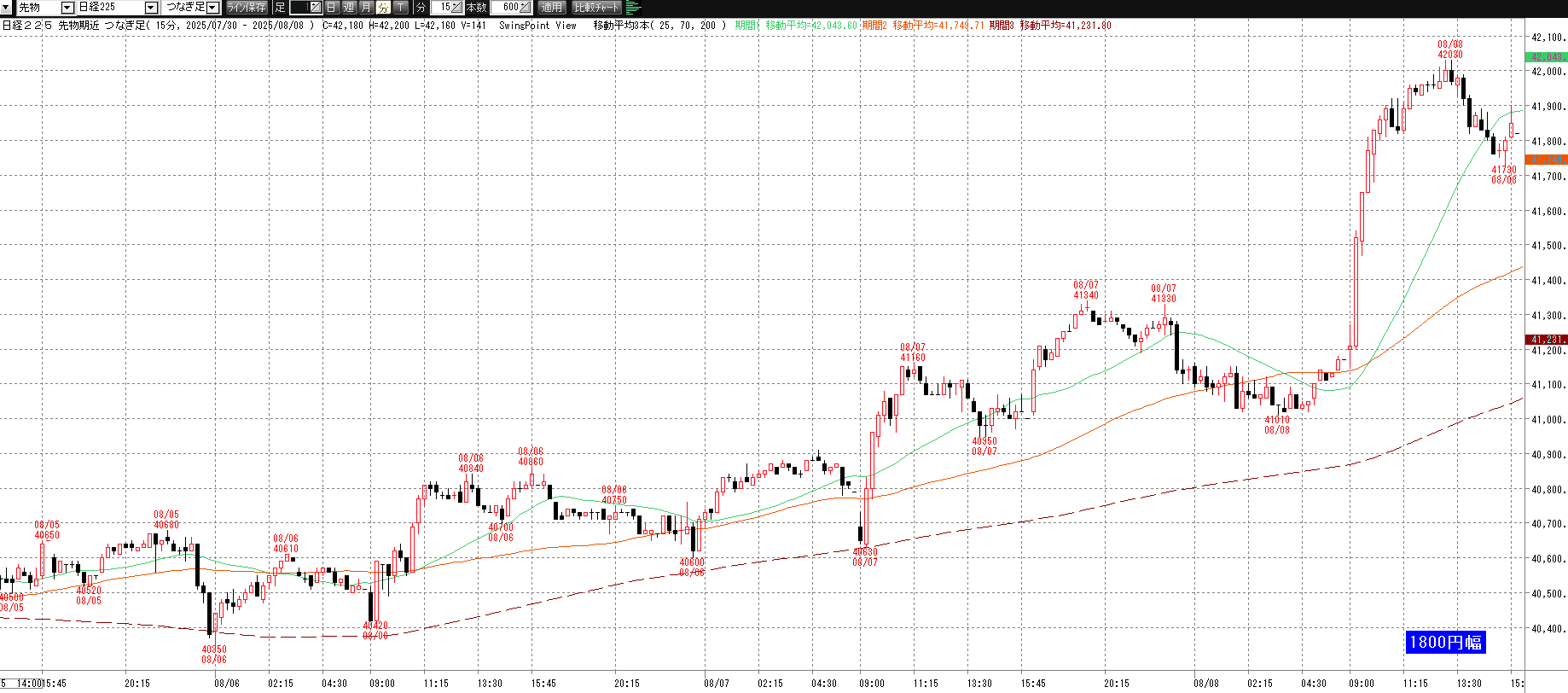Open the calculator icon in the 本数 field
Image resolution: width=1568 pixels, height=693 pixels.
point(525,7)
